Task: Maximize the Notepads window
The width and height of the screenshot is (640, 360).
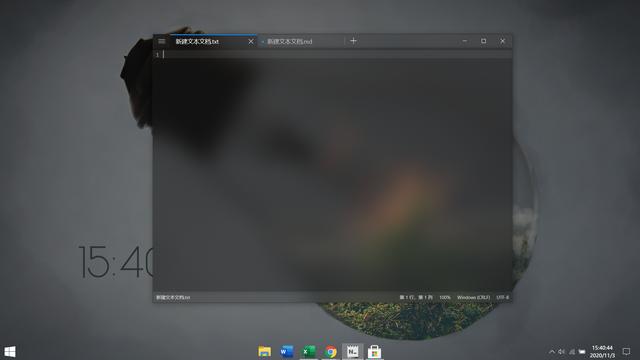Action: point(484,41)
